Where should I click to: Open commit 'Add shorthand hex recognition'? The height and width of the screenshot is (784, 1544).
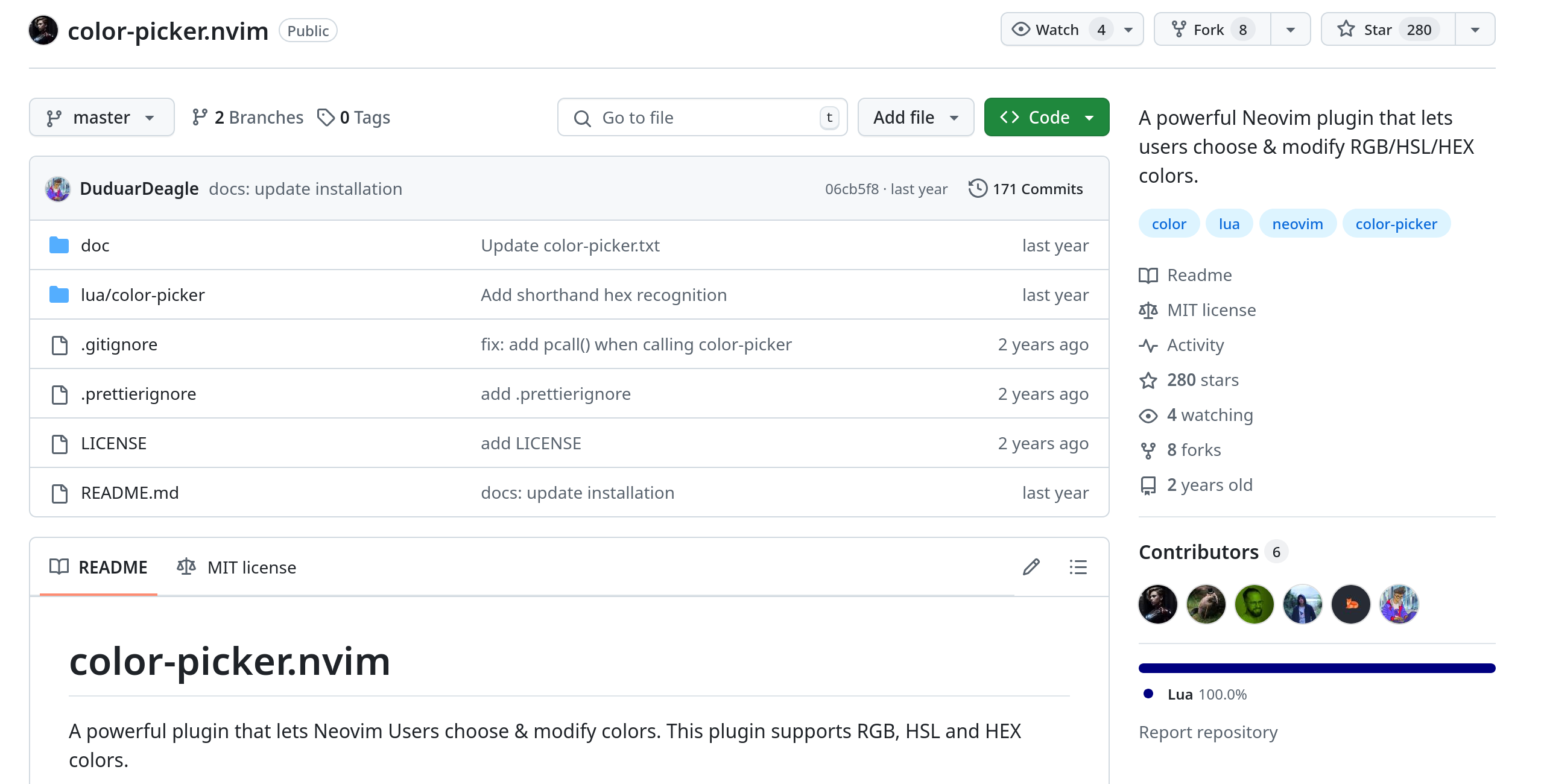[604, 295]
